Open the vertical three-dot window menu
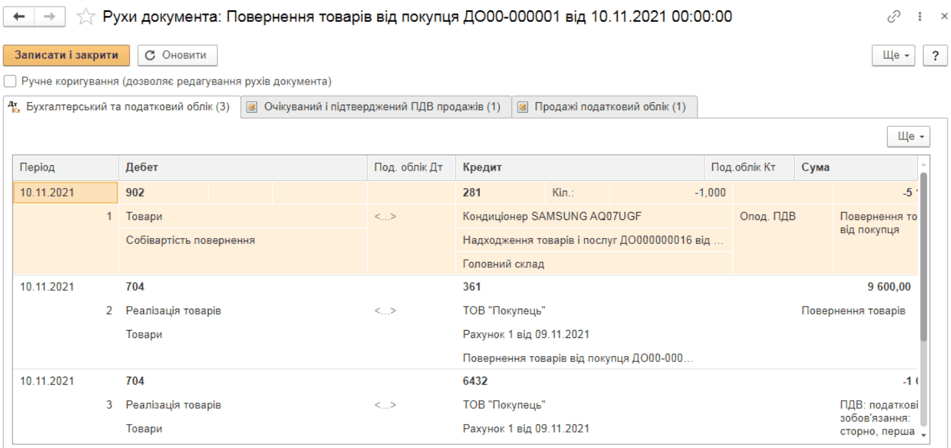Image resolution: width=951 pixels, height=448 pixels. [917, 17]
